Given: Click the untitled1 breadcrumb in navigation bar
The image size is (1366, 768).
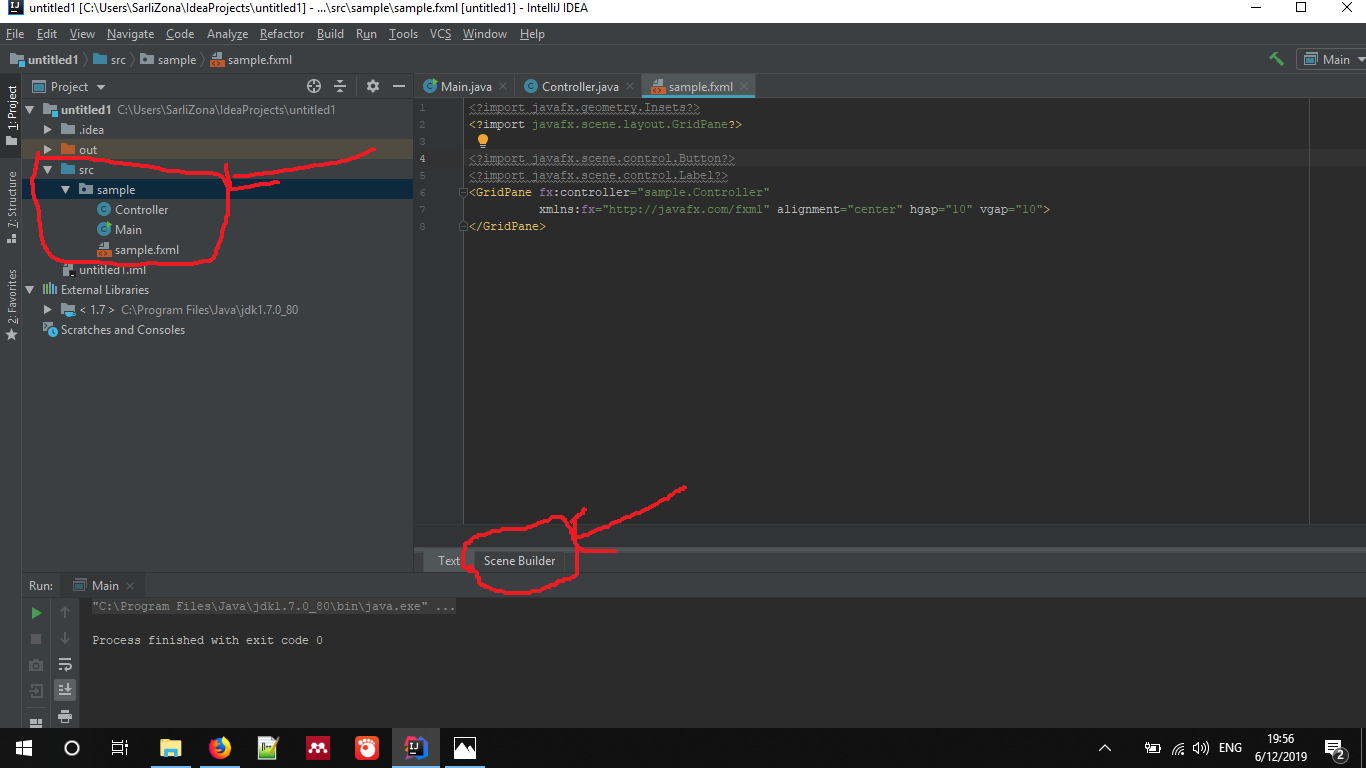Looking at the screenshot, I should (x=43, y=60).
